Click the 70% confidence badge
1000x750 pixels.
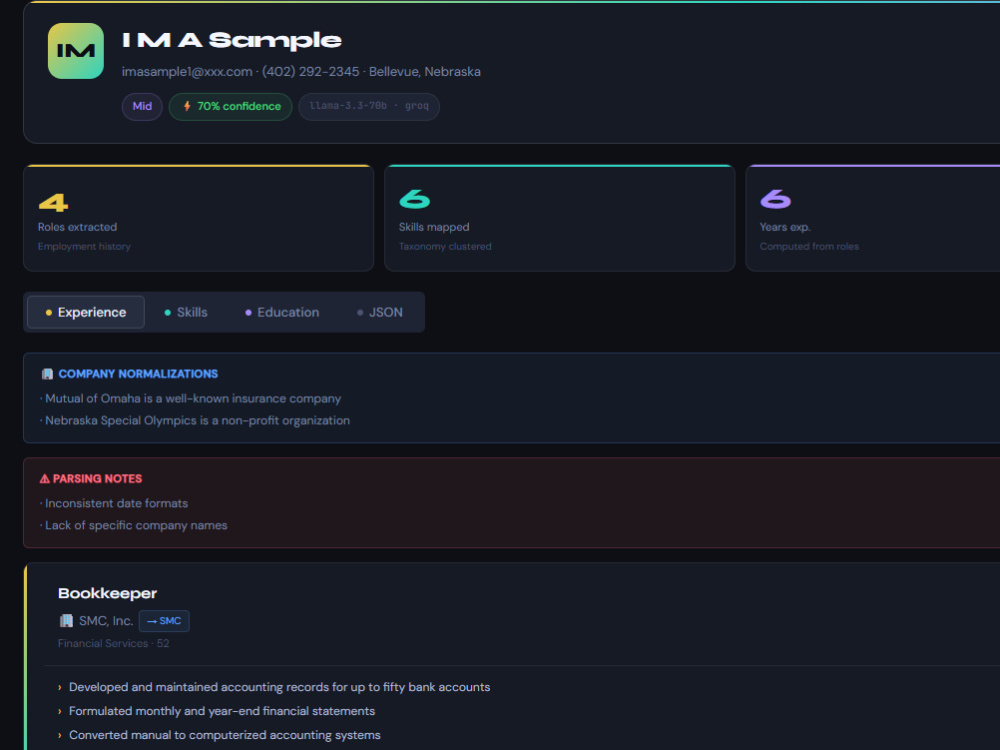coord(230,107)
